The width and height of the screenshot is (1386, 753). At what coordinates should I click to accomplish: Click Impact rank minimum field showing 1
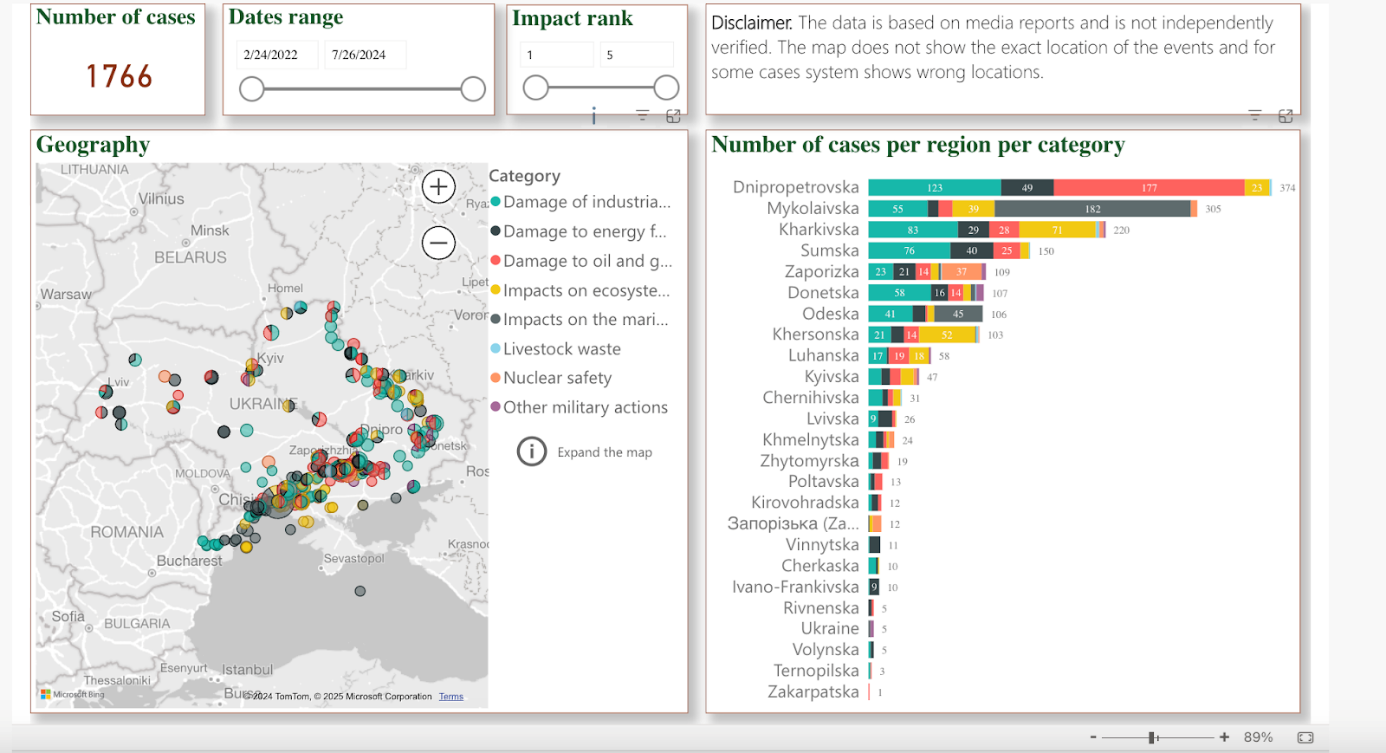pos(556,55)
